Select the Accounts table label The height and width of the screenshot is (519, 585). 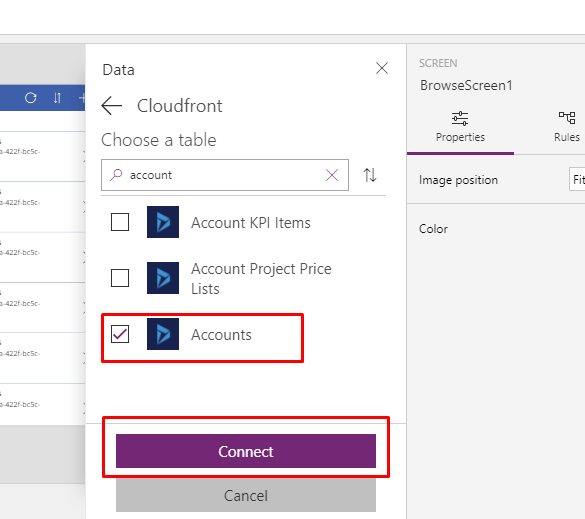[221, 335]
